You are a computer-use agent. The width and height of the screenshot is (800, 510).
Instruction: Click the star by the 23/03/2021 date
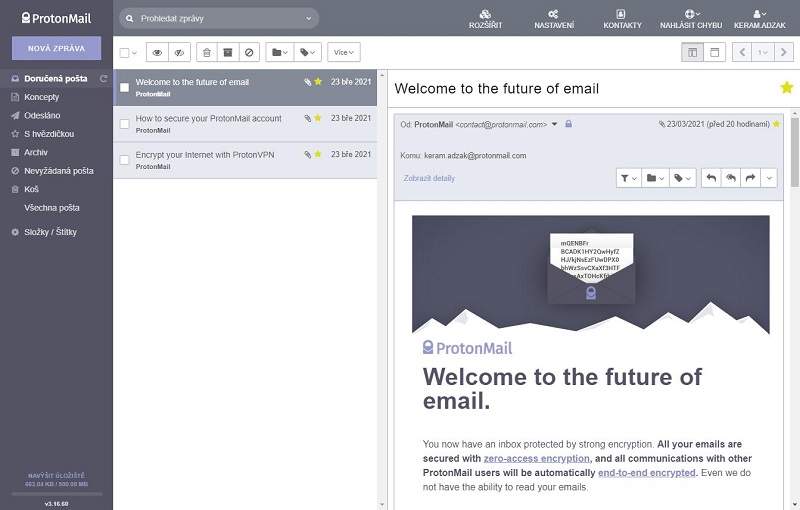777,124
